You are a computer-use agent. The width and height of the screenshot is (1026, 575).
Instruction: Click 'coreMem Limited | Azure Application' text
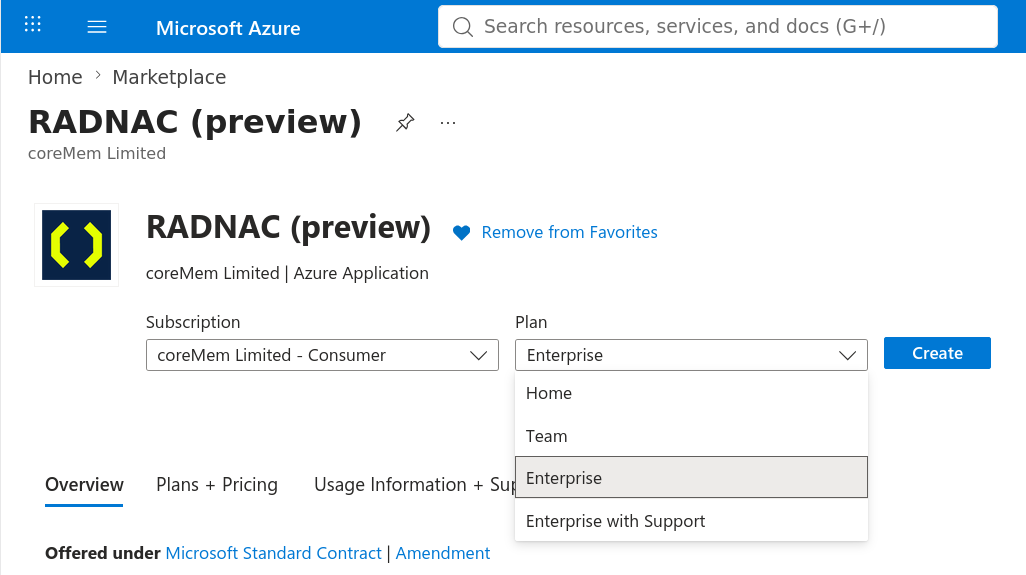pos(287,273)
